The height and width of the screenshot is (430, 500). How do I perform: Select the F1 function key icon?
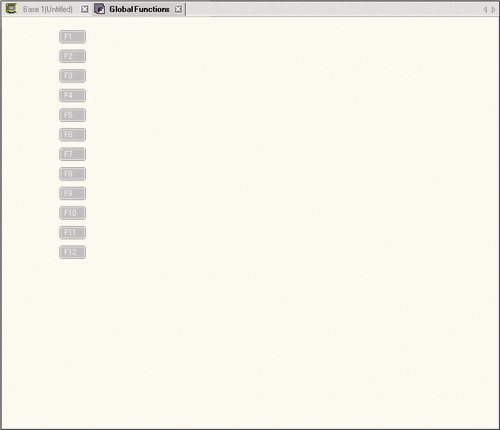pyautogui.click(x=72, y=37)
